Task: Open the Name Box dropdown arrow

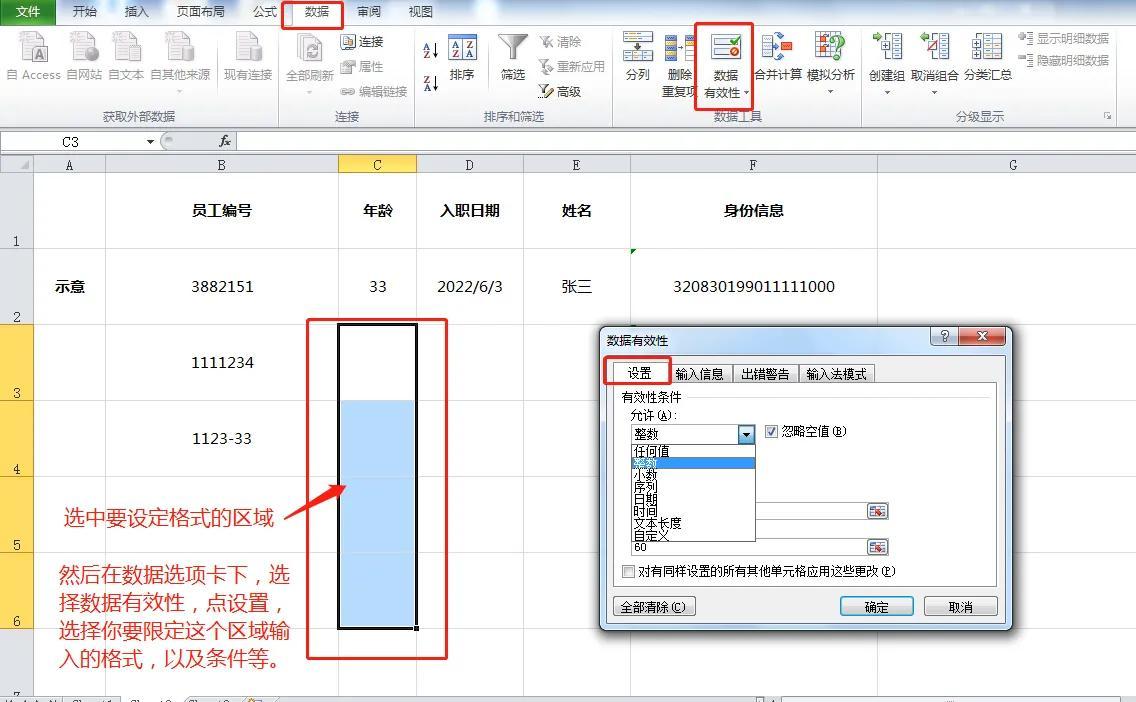Action: (x=150, y=141)
